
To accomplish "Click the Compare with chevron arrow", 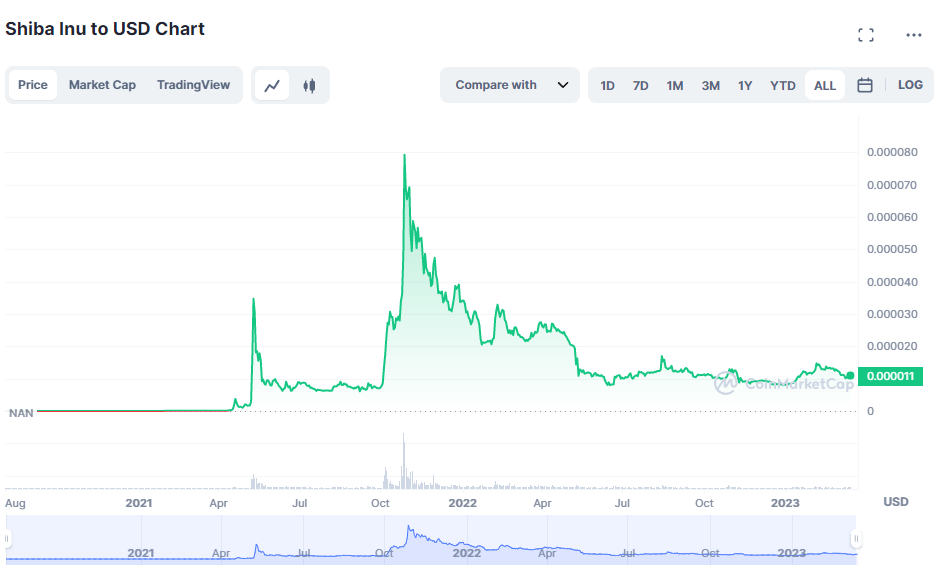I will (562, 85).
